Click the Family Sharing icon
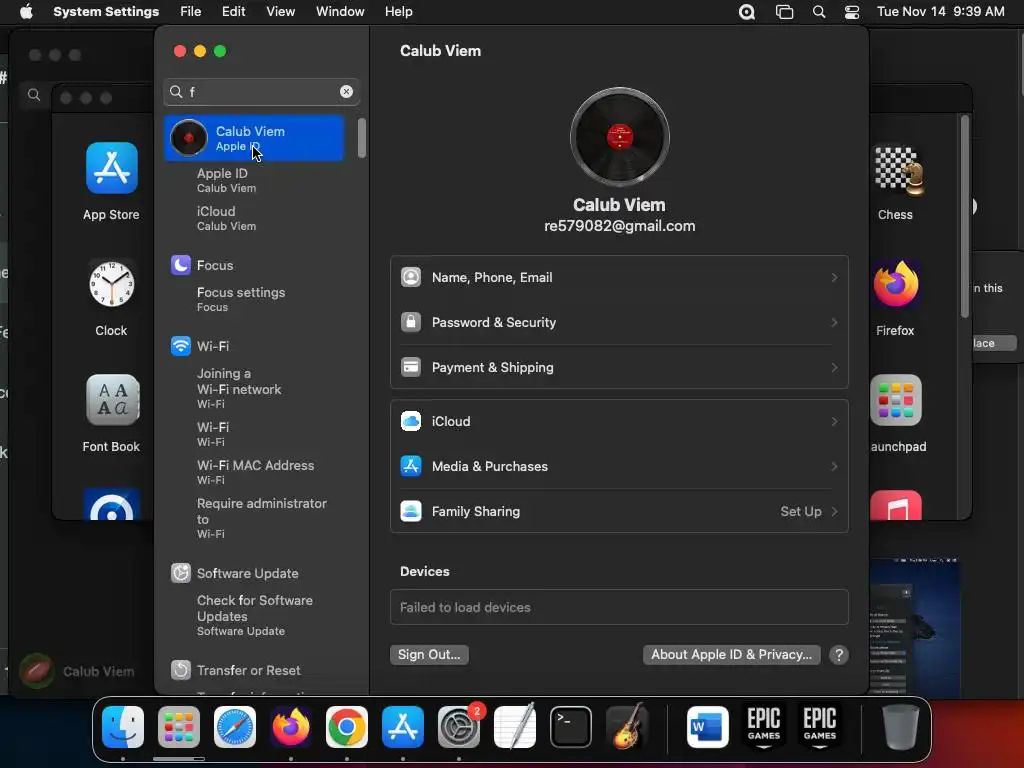 coord(411,511)
